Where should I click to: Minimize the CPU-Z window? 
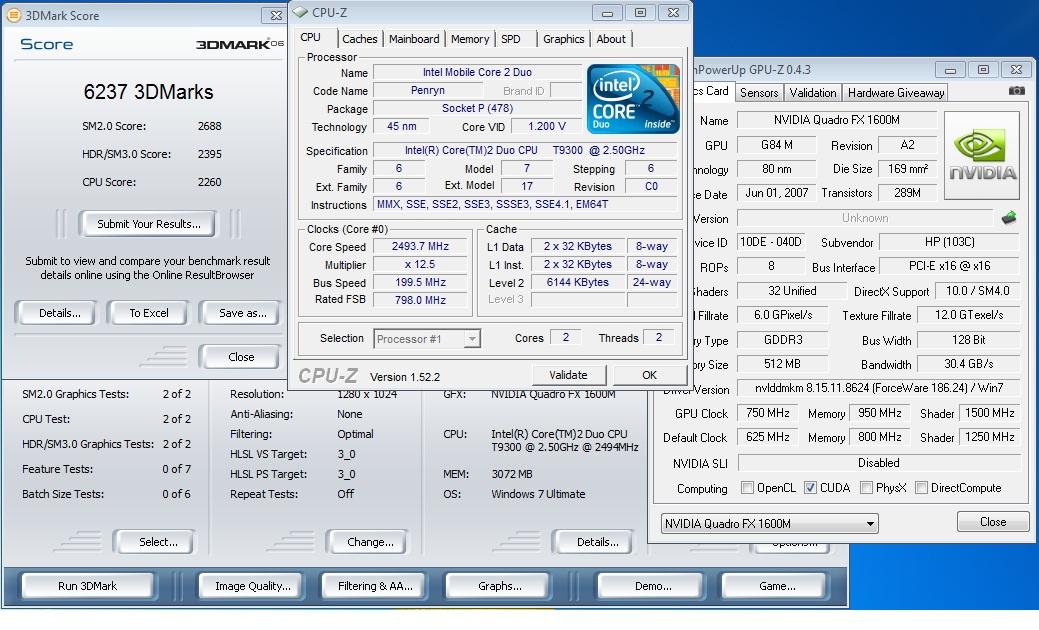pyautogui.click(x=607, y=13)
